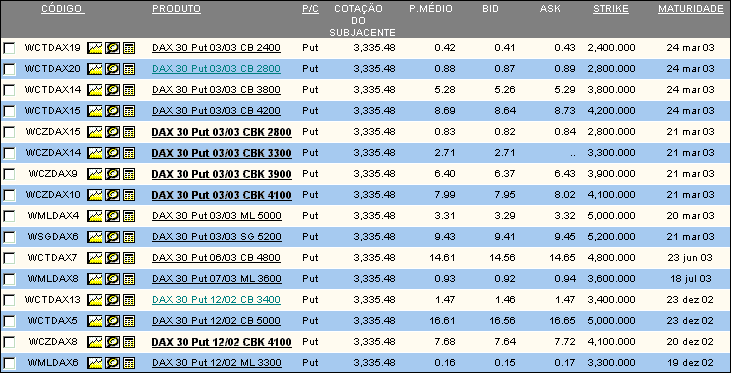Select the WCTDAX13 row checkbox
731x373 pixels.
(9, 300)
